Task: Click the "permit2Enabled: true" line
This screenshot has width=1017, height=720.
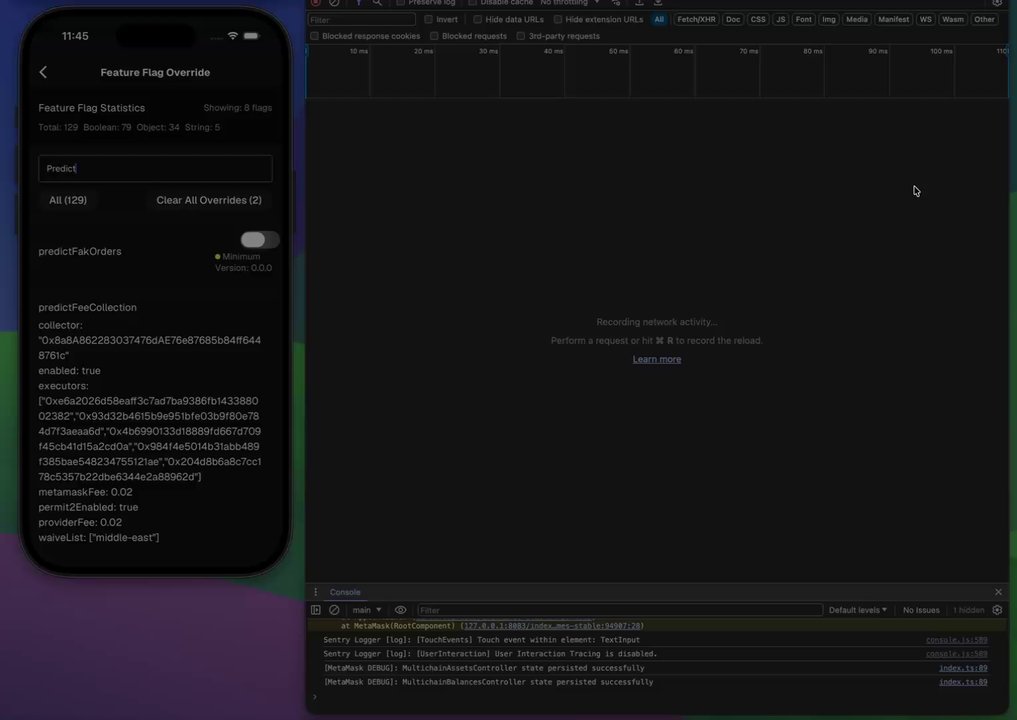Action: 88,507
